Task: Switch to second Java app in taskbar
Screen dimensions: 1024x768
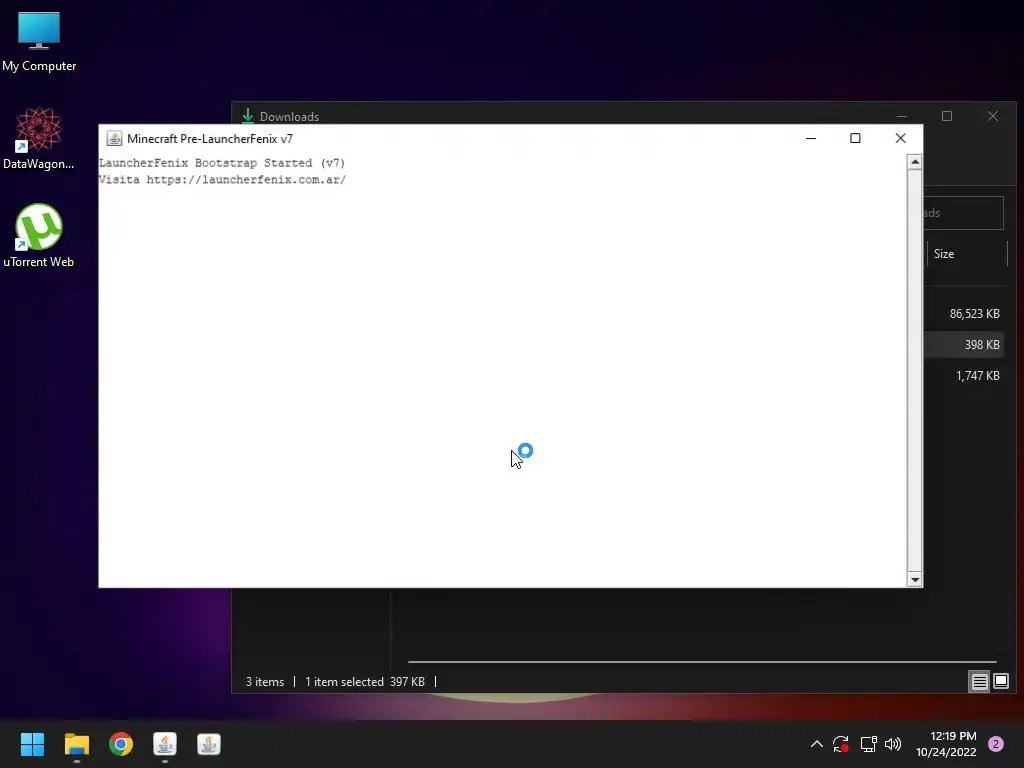Action: coord(209,744)
